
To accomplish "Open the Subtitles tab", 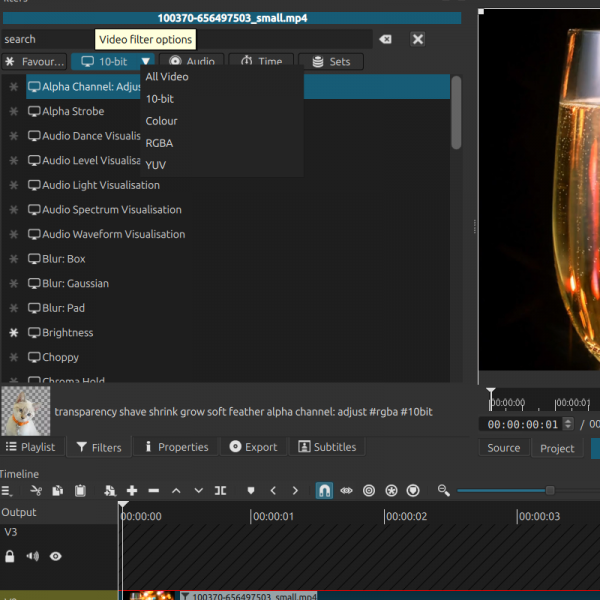I will pos(326,447).
